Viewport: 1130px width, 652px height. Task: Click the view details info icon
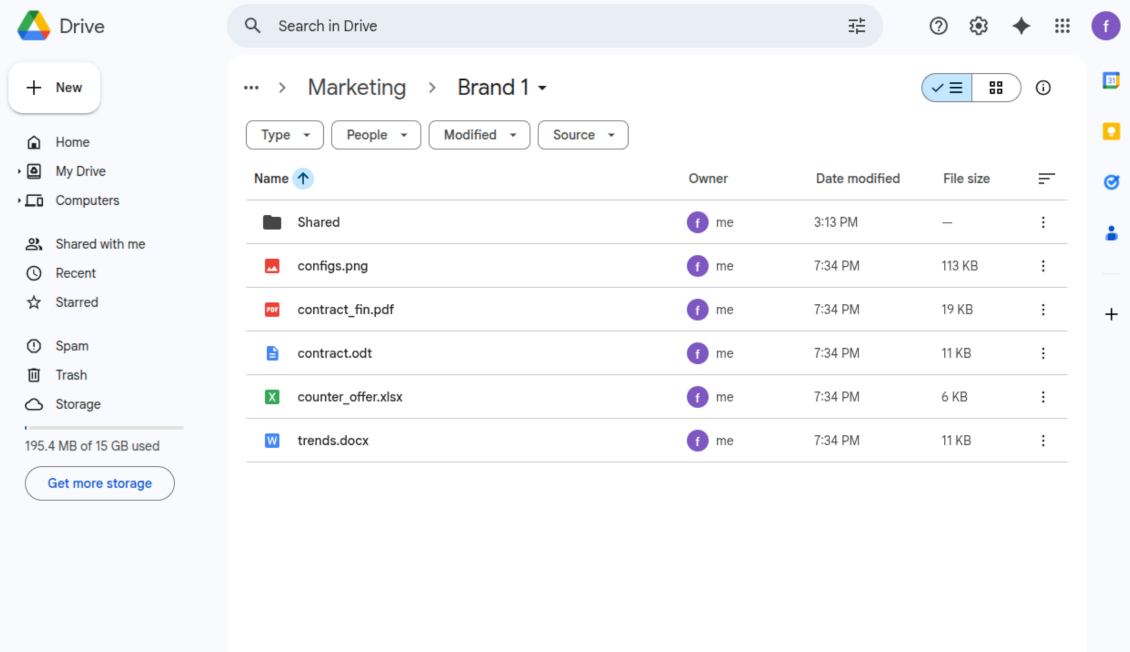pos(1043,88)
